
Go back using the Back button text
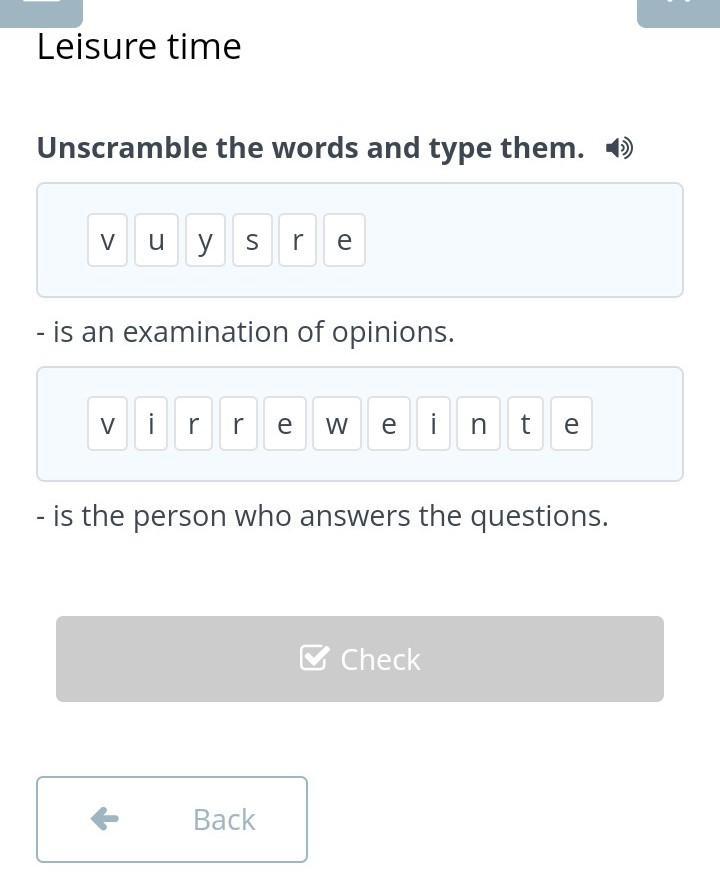(224, 819)
